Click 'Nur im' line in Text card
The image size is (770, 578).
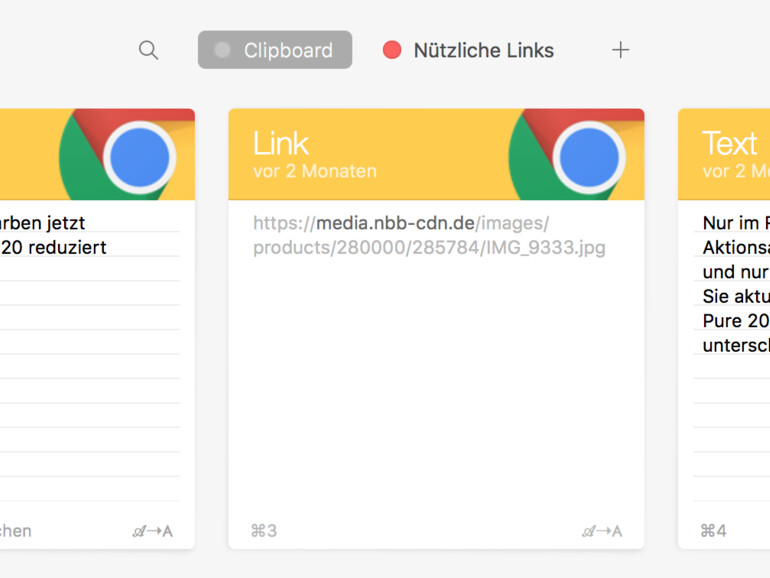click(736, 223)
